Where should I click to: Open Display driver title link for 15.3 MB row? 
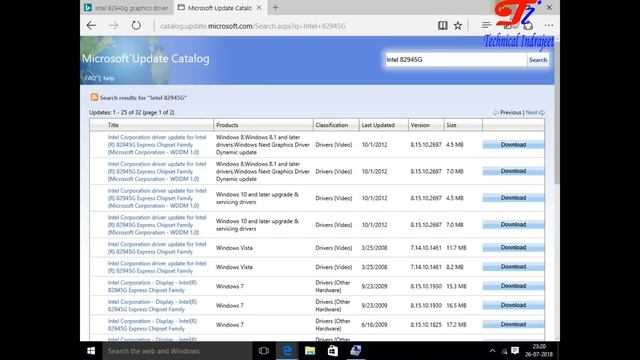point(152,286)
